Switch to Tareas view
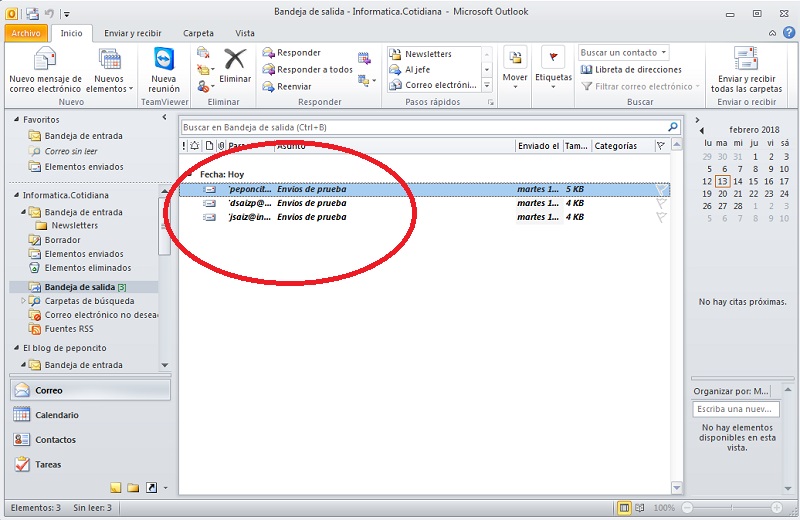 (x=90, y=464)
